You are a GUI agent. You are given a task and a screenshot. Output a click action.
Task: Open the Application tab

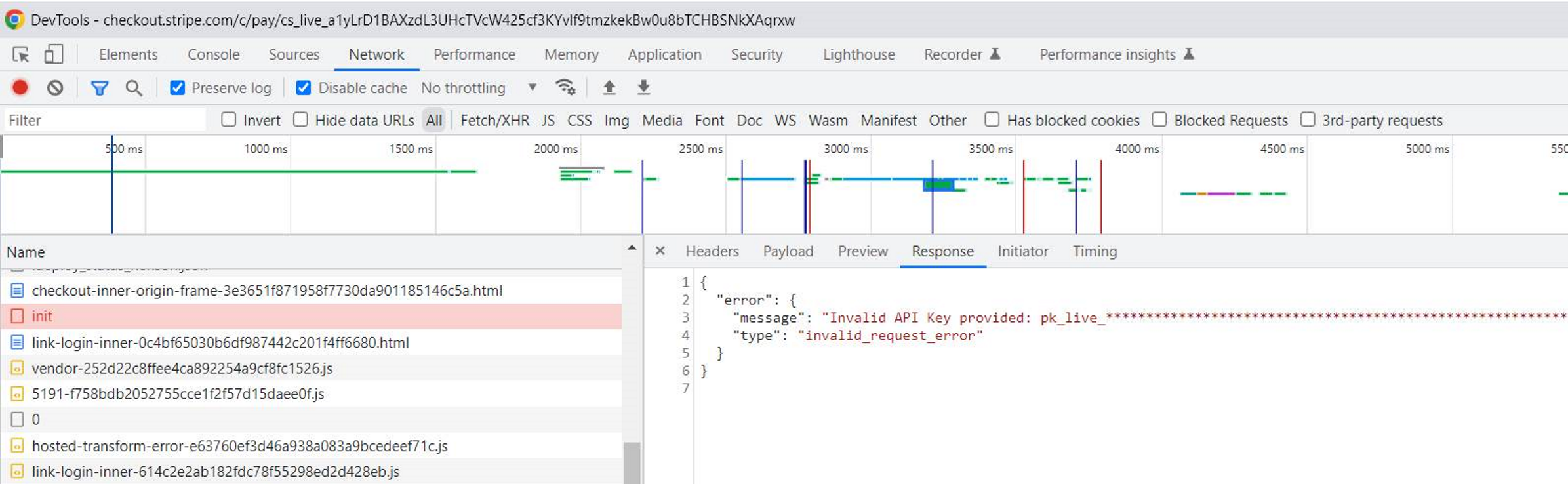(664, 54)
